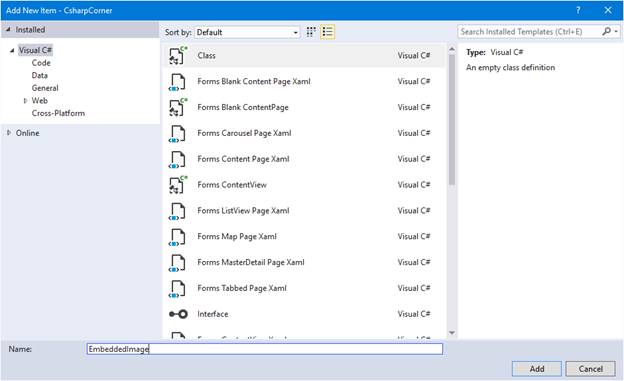Expand the Online section
The width and height of the screenshot is (624, 381).
coord(9,133)
